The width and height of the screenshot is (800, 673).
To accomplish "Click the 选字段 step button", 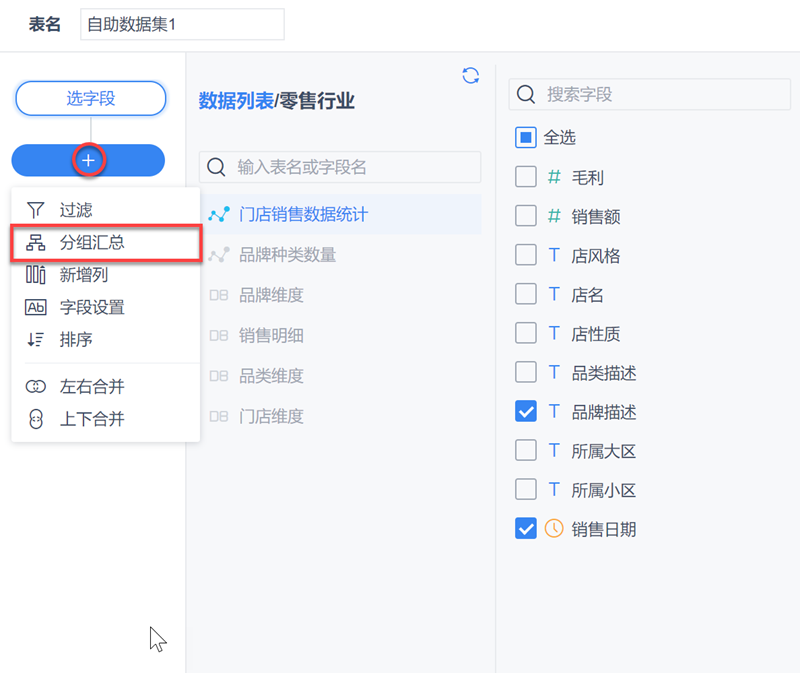I will [x=90, y=98].
